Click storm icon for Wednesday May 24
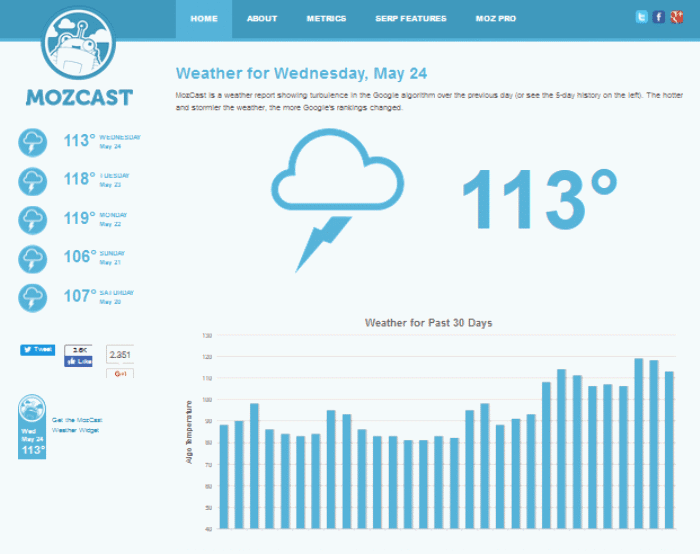The image size is (700, 554). pos(33,142)
